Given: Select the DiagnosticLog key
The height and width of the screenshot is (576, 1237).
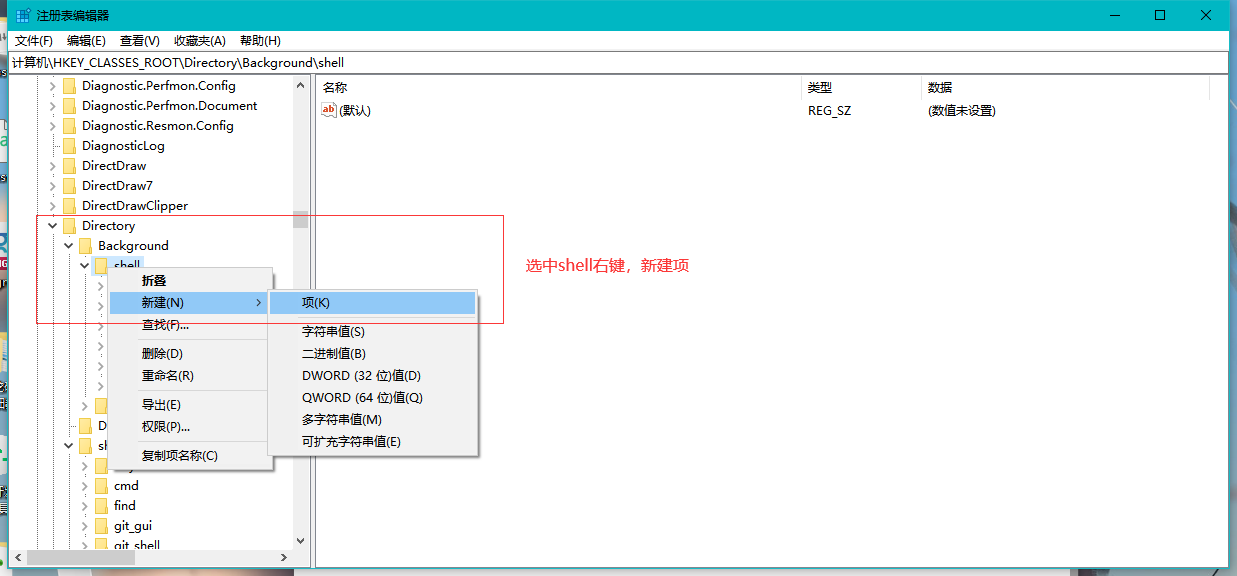Looking at the screenshot, I should click(123, 146).
